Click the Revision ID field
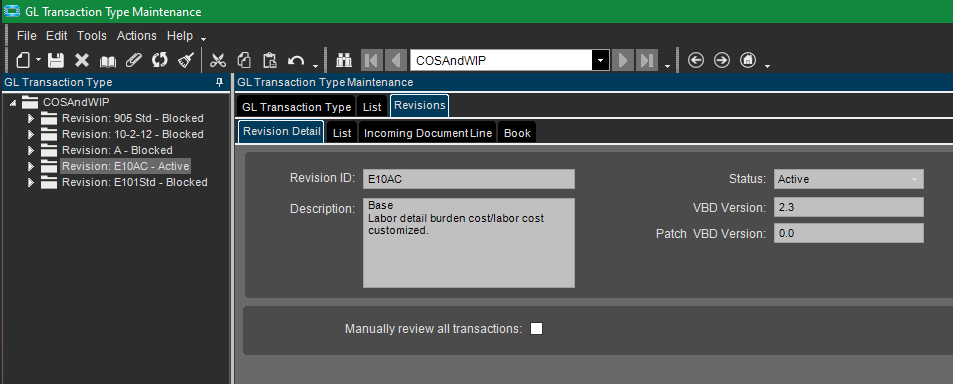953x384 pixels. [469, 179]
